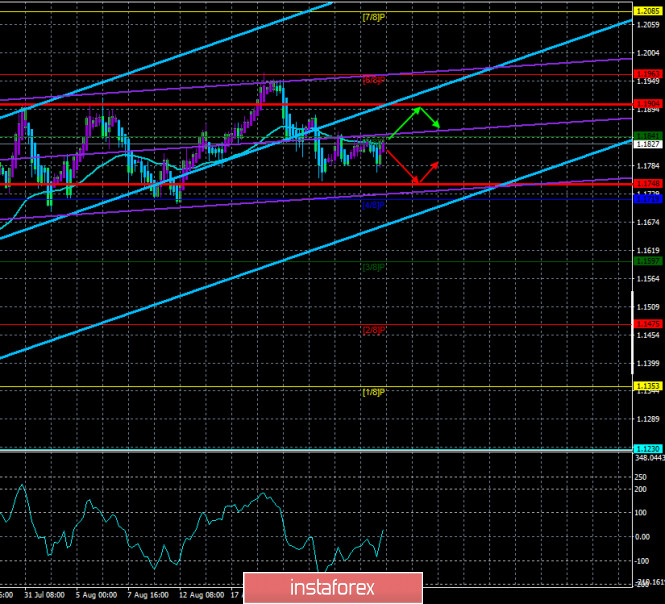Click the red 1.1963 price tag
The image size is (665, 604).
[648, 74]
